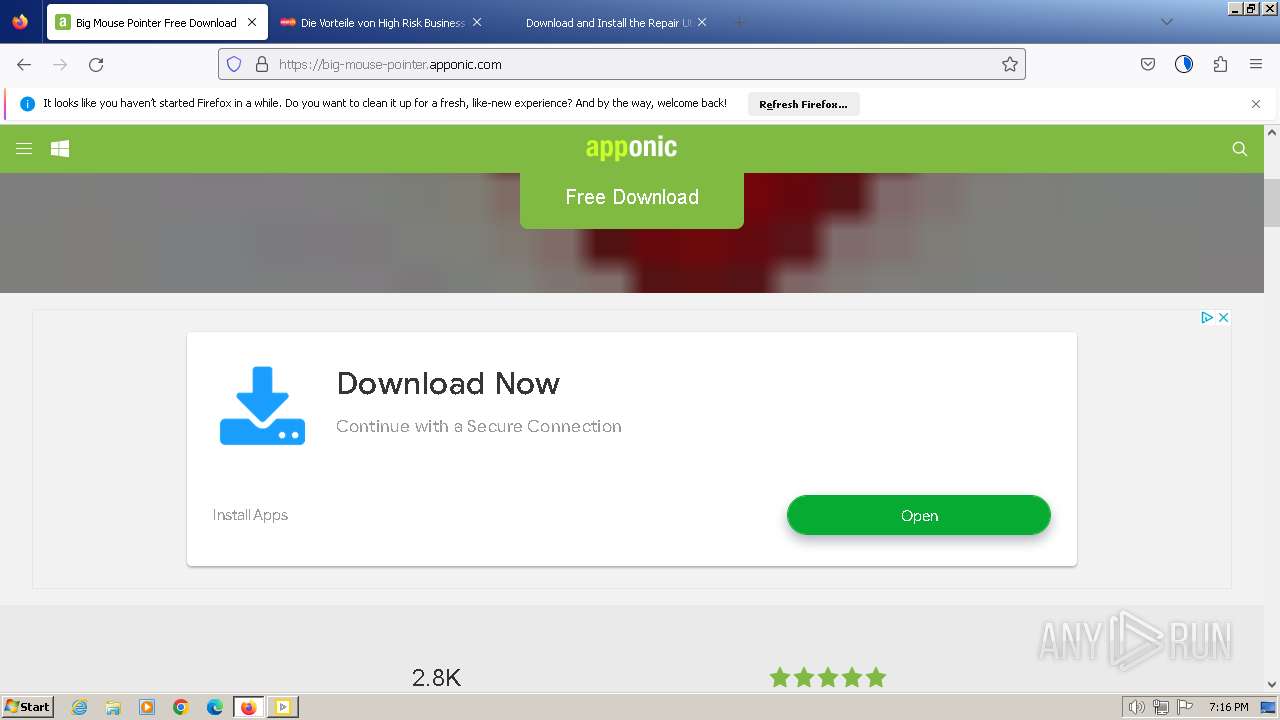Click the tracking protection shield icon

pyautogui.click(x=234, y=64)
